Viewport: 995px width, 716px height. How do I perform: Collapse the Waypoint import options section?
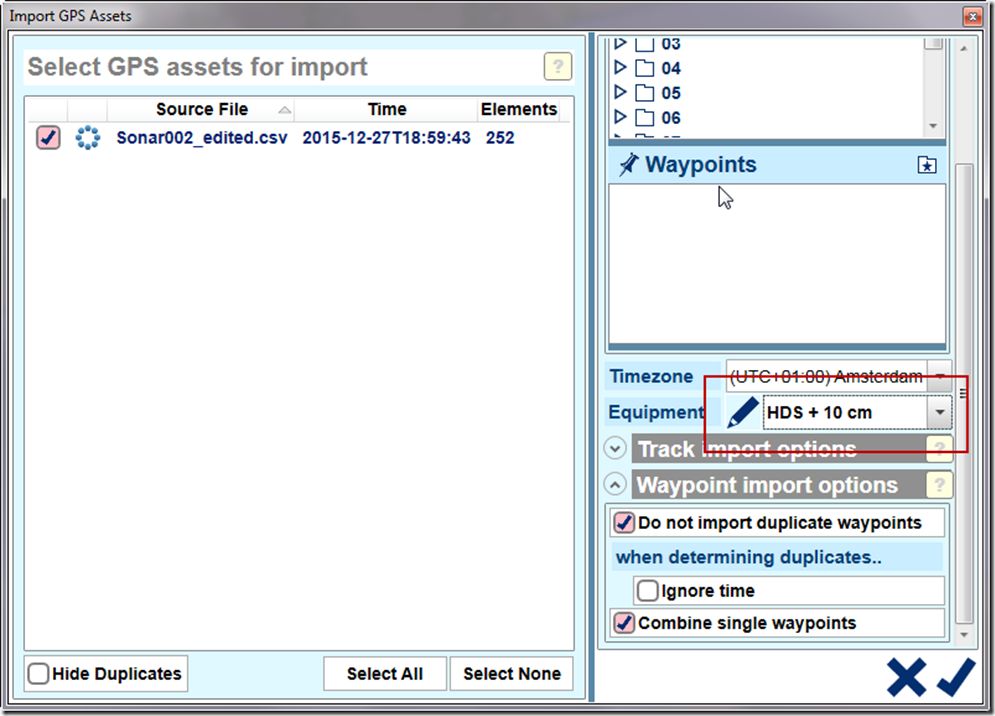pos(616,485)
